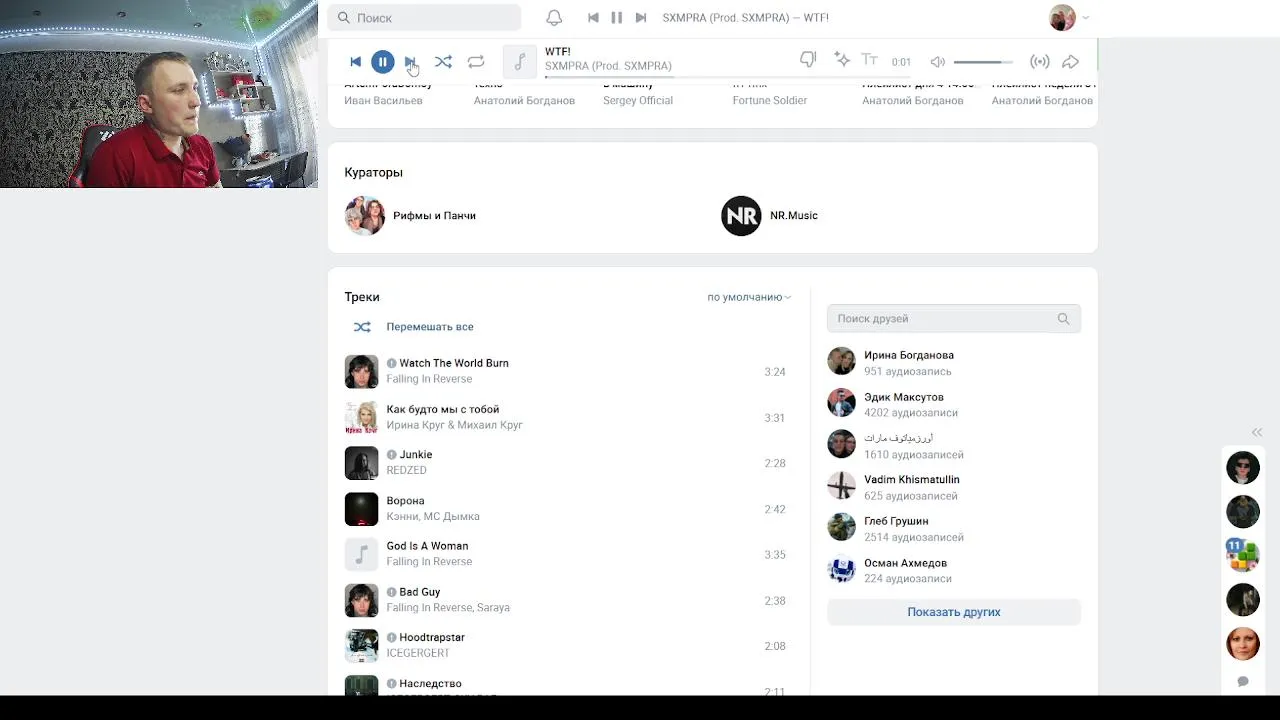Open chat with badge 11 avatar
1280x720 pixels.
click(x=1243, y=555)
